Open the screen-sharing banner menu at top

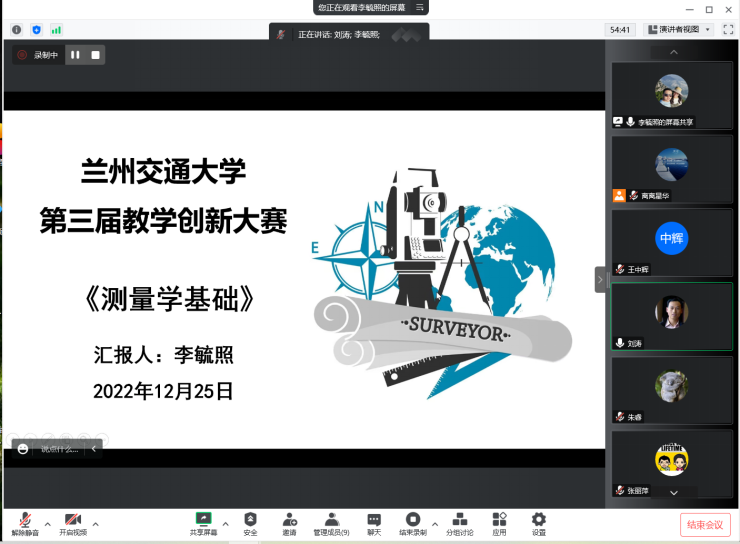421,7
